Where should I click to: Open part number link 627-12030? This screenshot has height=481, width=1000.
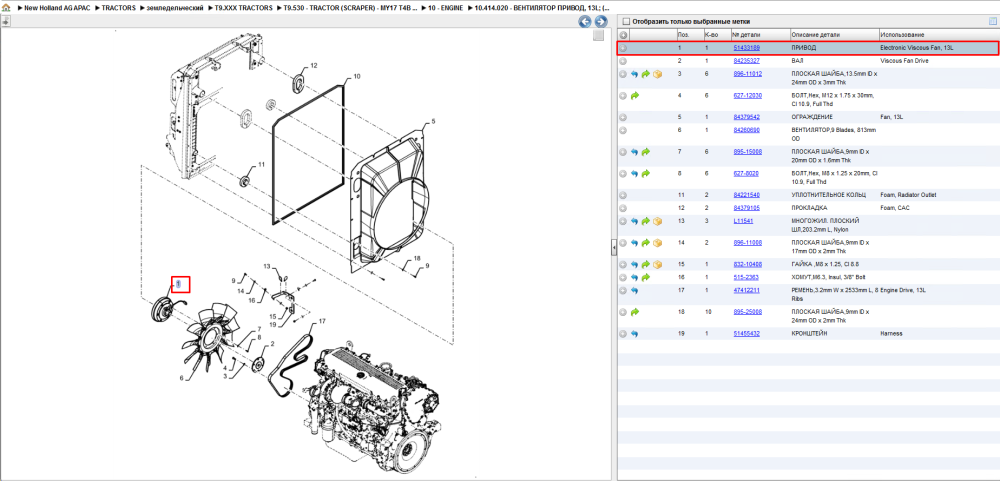coord(747,96)
